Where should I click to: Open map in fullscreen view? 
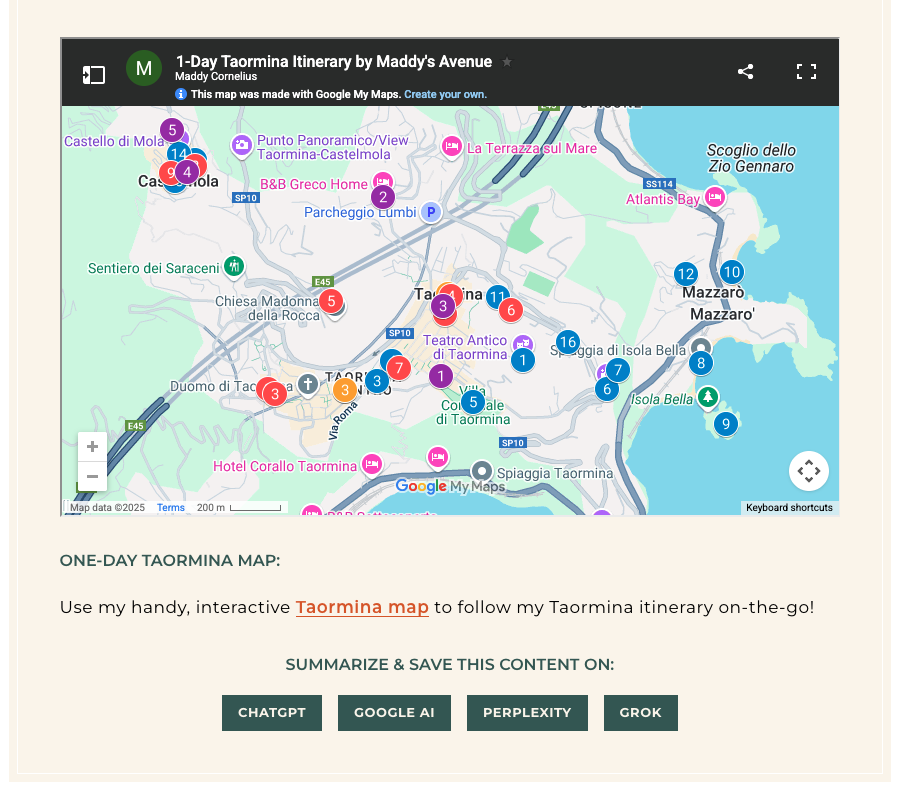click(806, 72)
